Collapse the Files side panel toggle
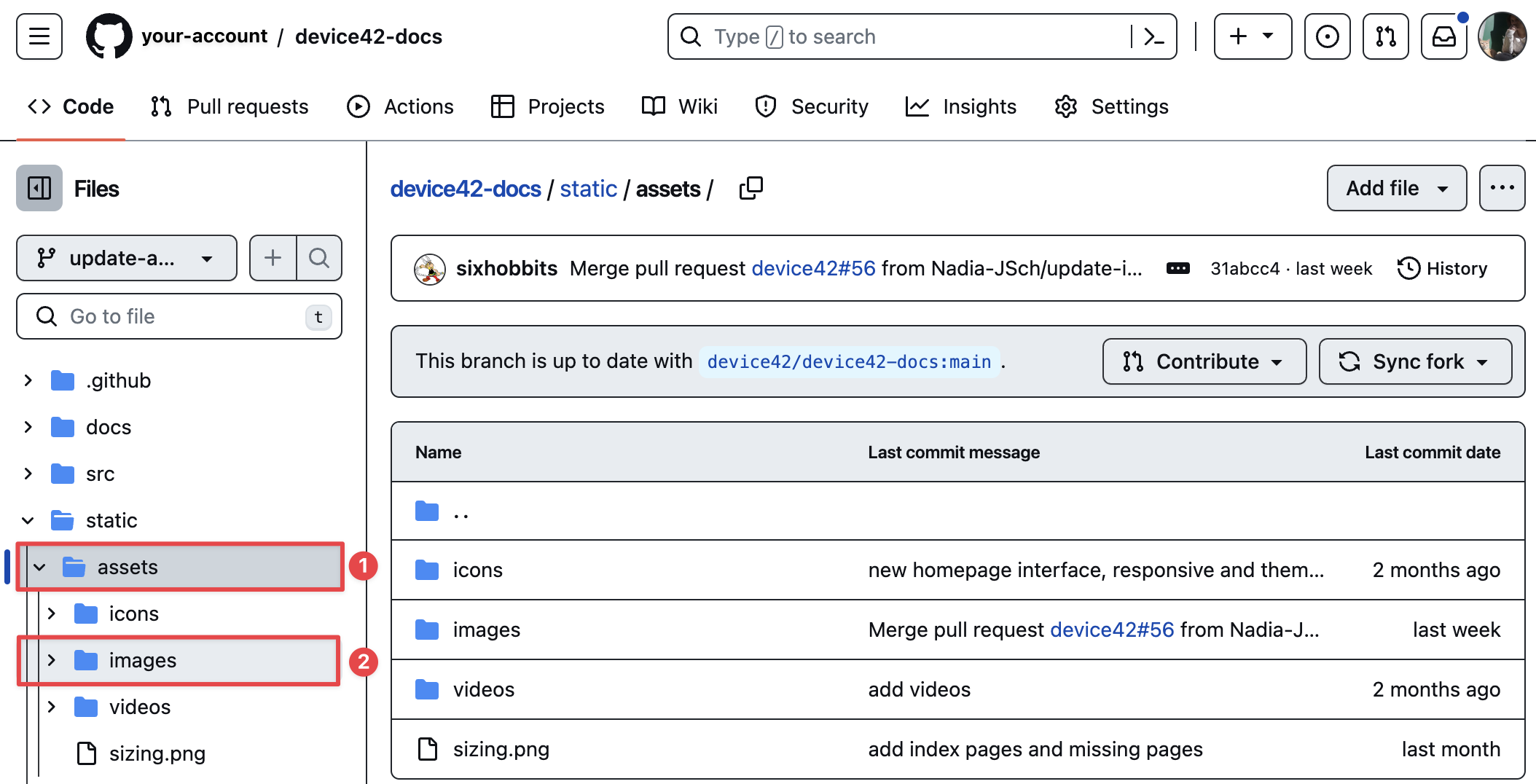The height and width of the screenshot is (784, 1536). pos(39,189)
